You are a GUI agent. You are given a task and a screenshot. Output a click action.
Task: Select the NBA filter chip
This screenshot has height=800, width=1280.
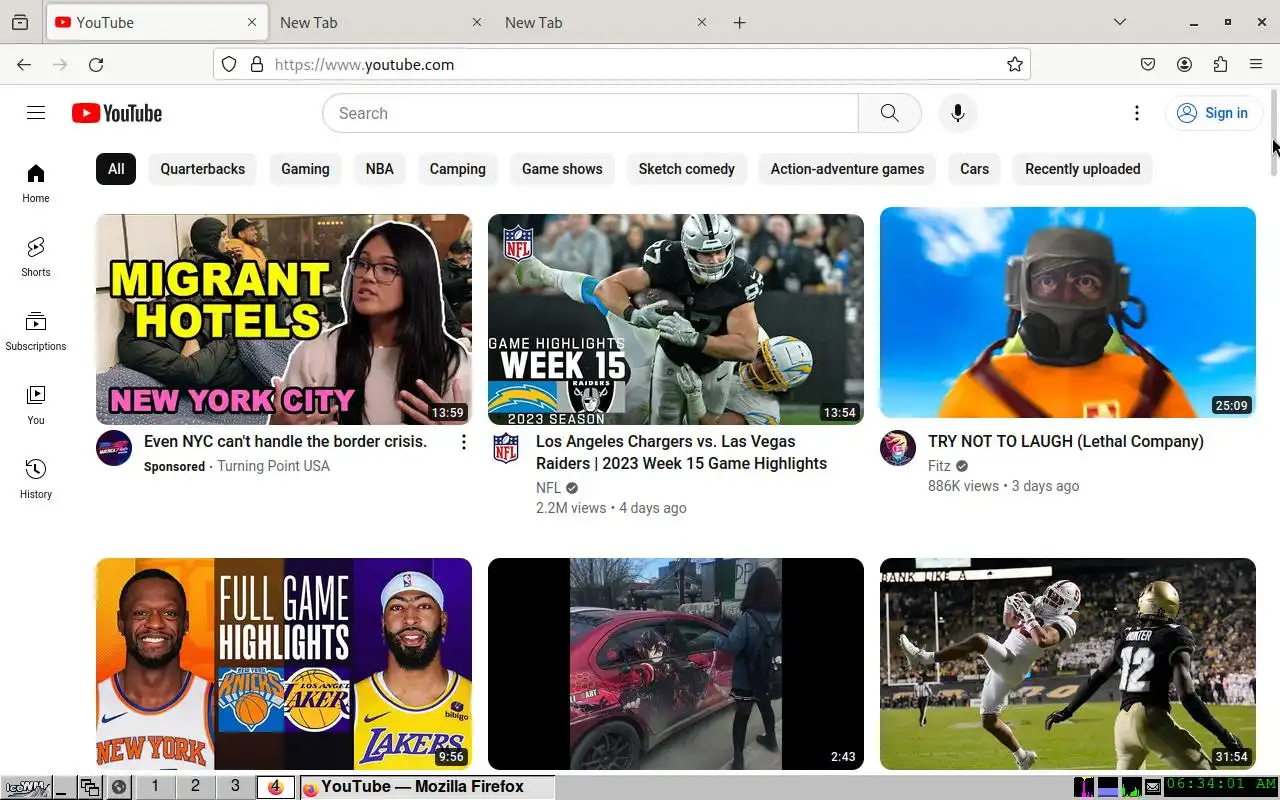pyautogui.click(x=380, y=169)
